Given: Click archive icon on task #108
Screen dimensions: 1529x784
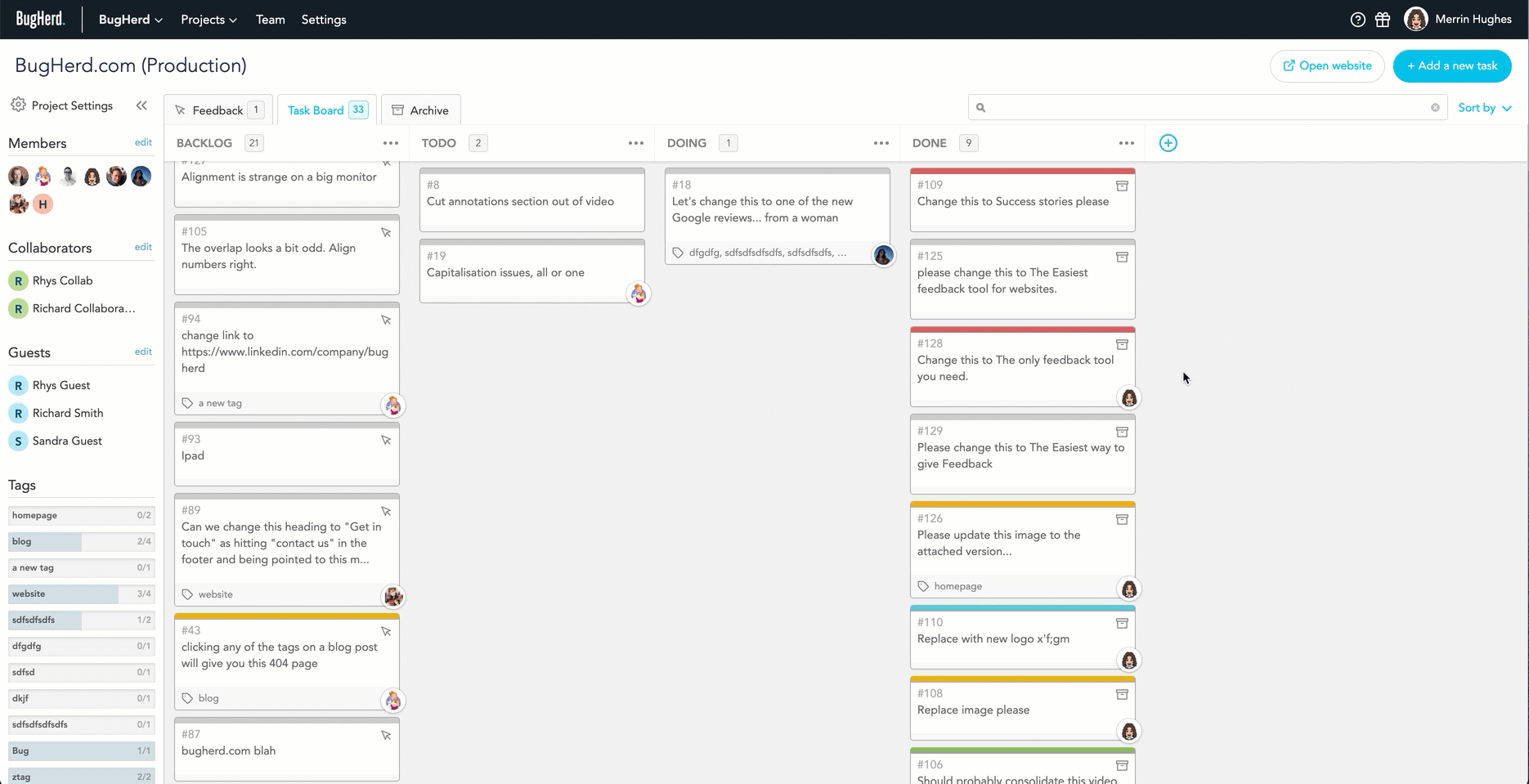Looking at the screenshot, I should [1122, 694].
